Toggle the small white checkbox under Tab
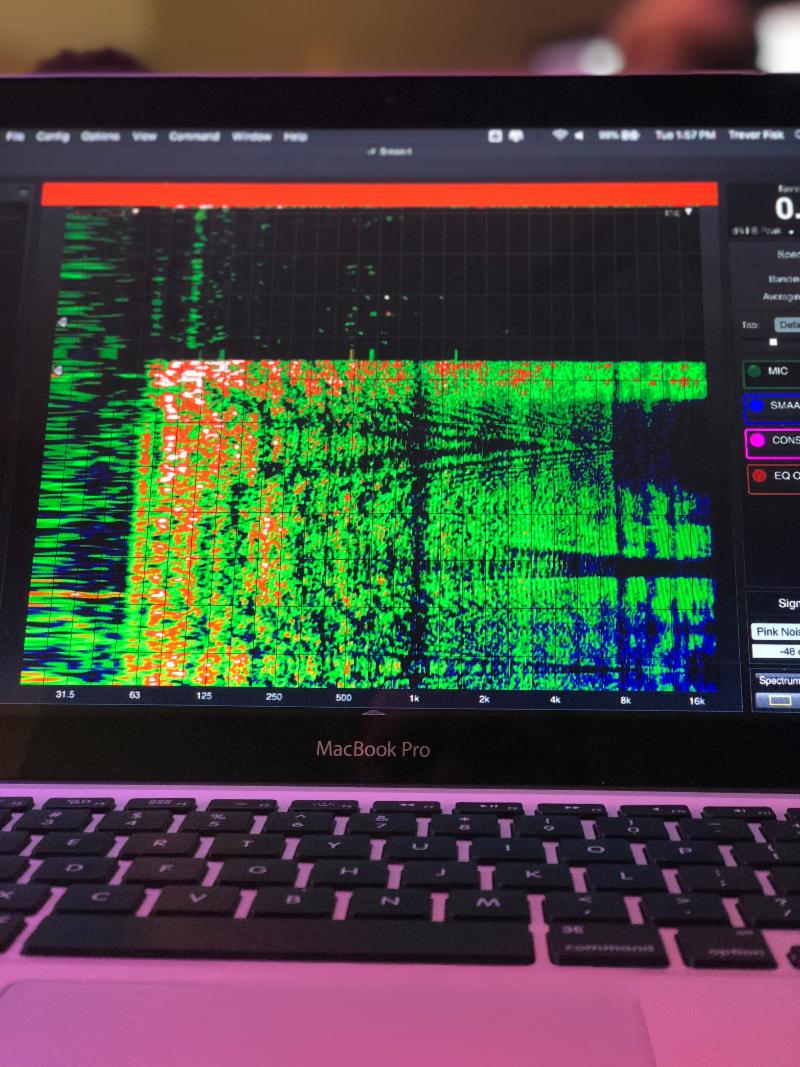800x1067 pixels. pyautogui.click(x=773, y=342)
